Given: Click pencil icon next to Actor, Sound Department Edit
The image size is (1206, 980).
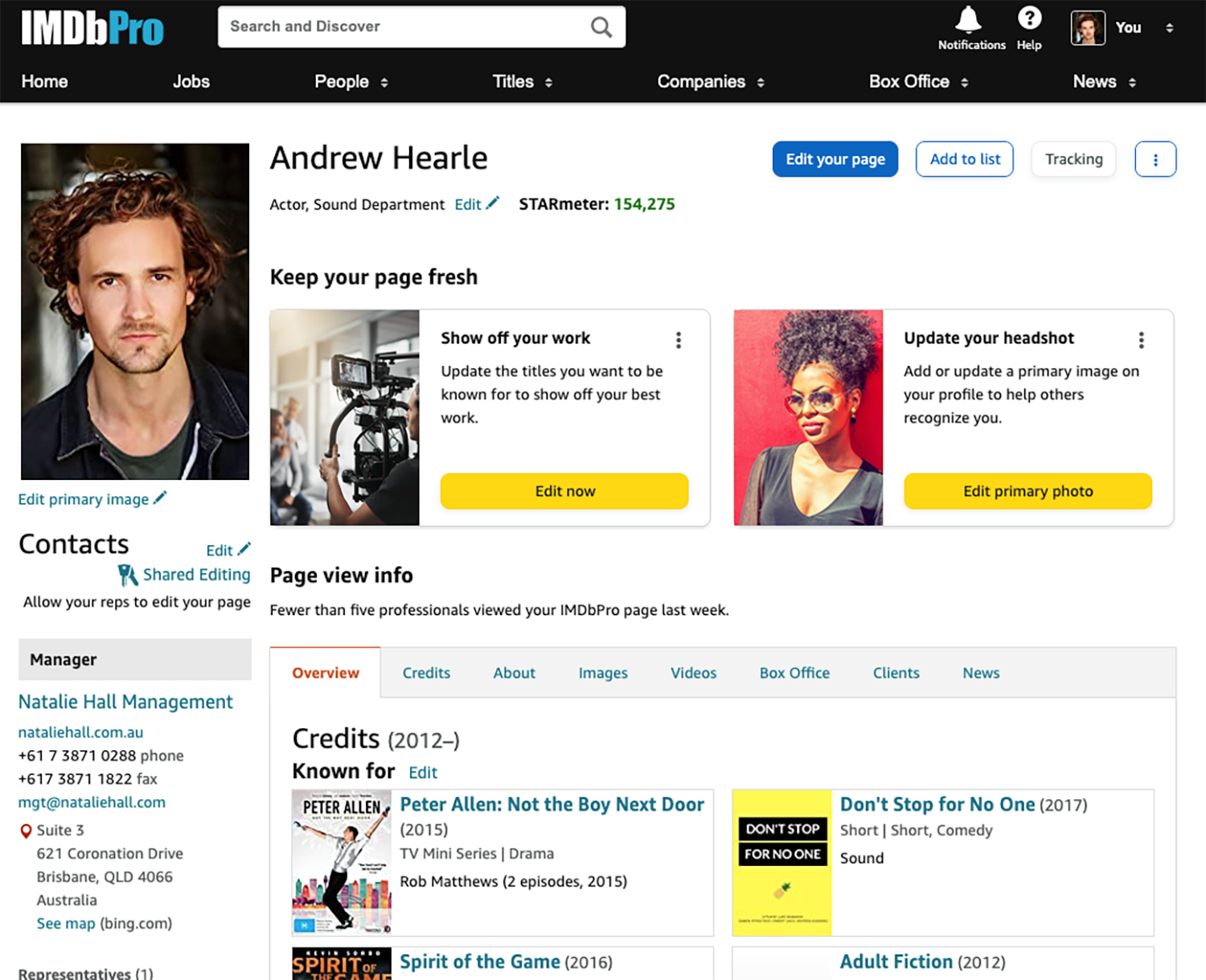Looking at the screenshot, I should tap(493, 203).
